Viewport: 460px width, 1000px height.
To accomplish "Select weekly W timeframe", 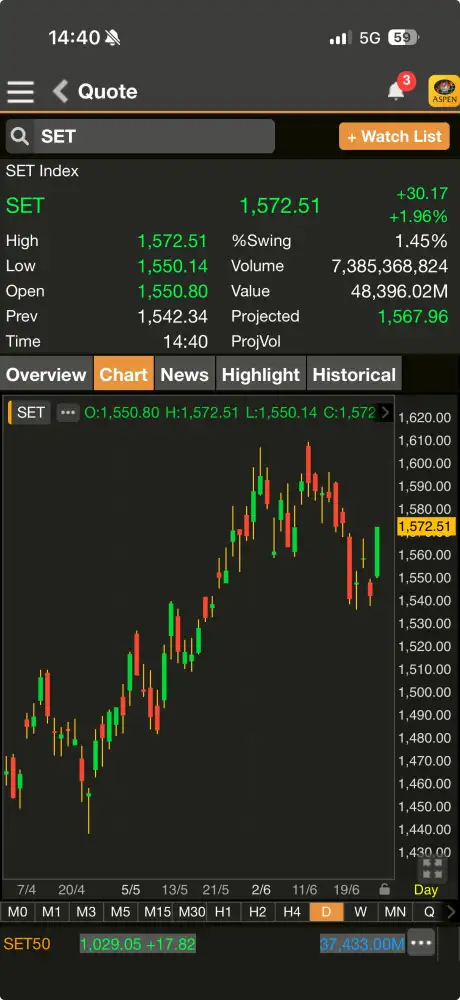I will coord(361,912).
